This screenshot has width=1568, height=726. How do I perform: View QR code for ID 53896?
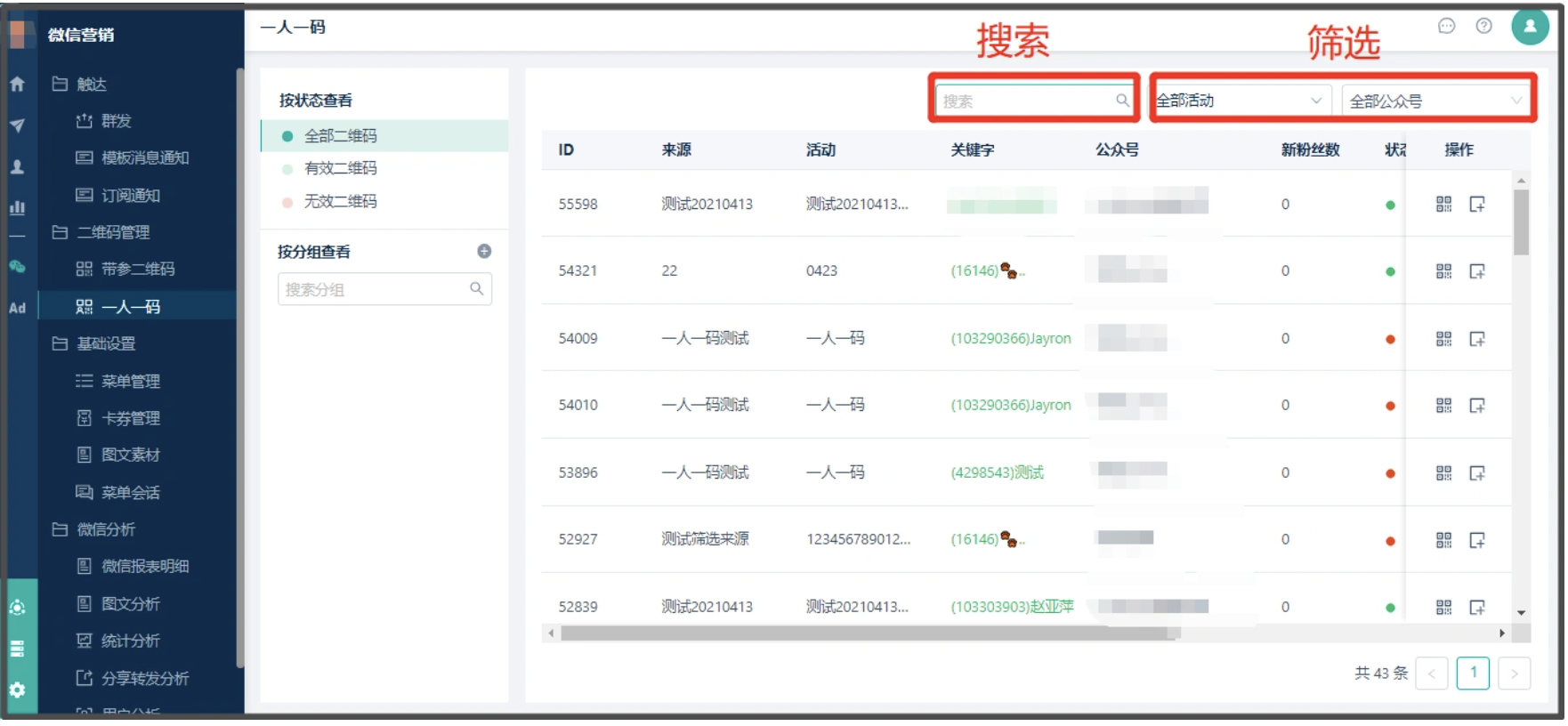(x=1443, y=473)
